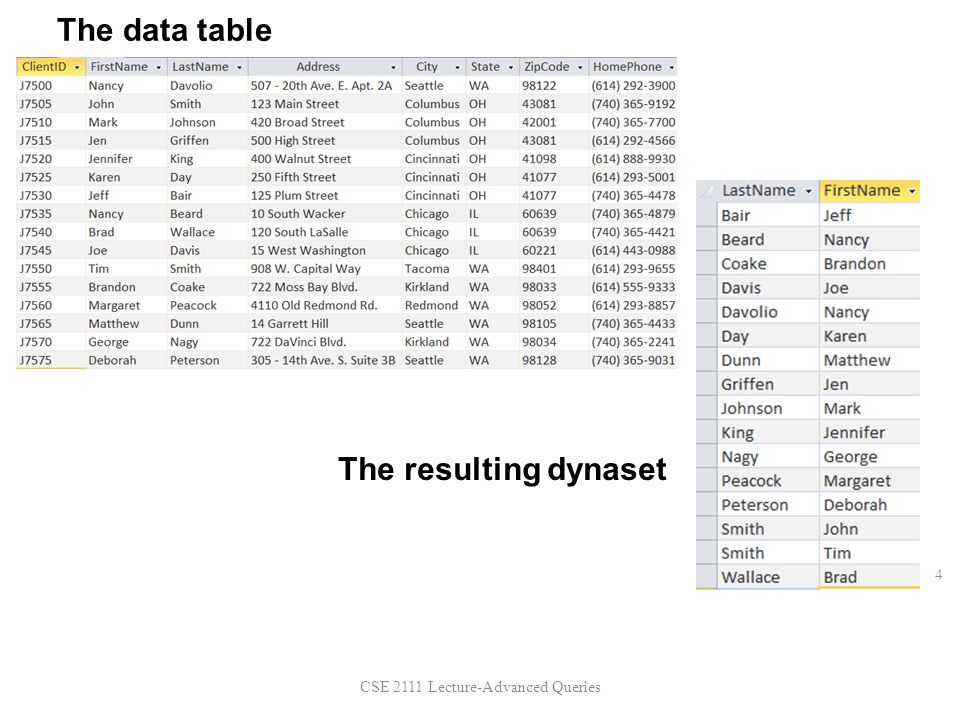Click client ID J7500
This screenshot has height=720, width=960.
(36, 86)
